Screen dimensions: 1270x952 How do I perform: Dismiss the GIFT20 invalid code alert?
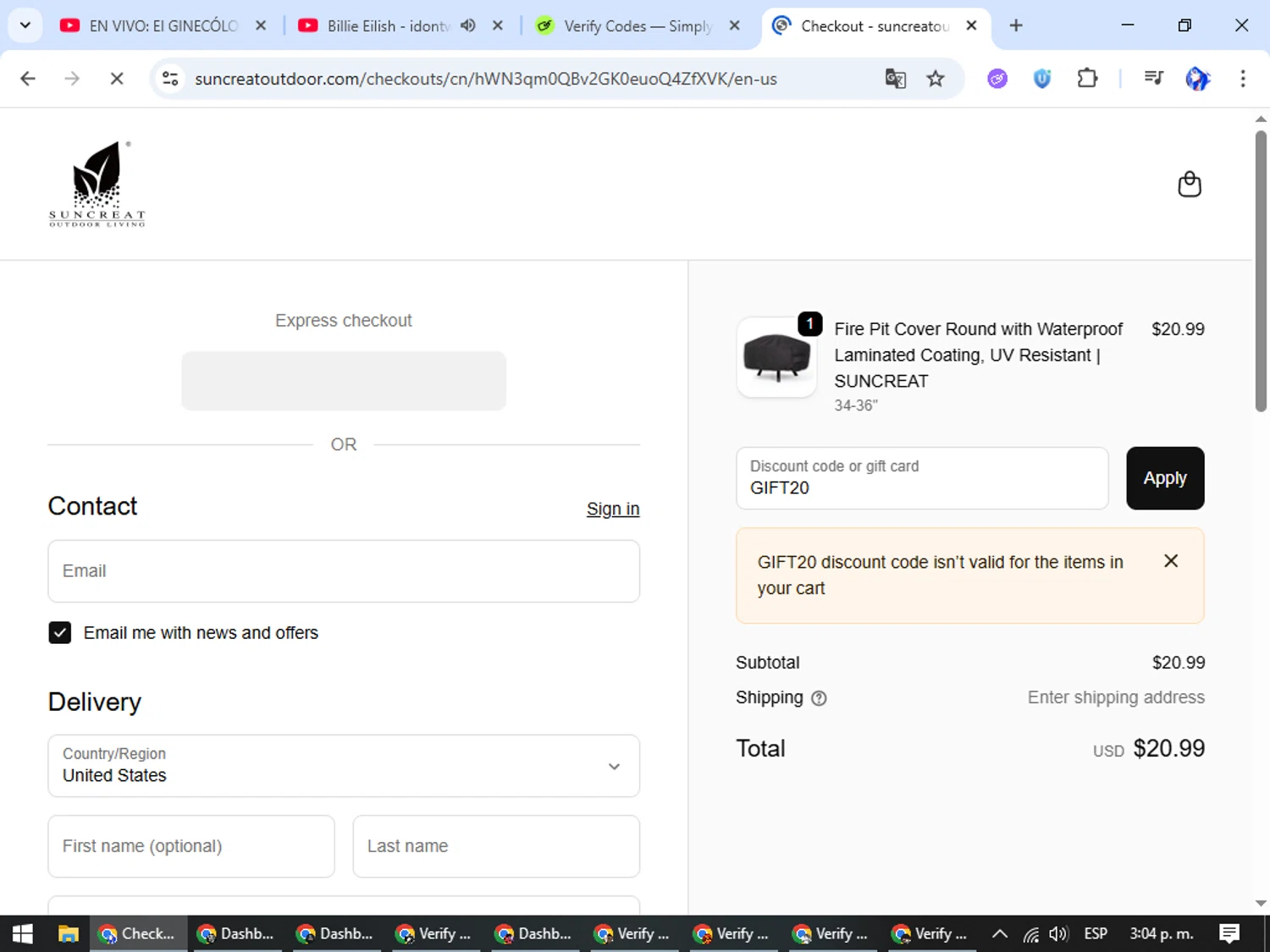1171,561
